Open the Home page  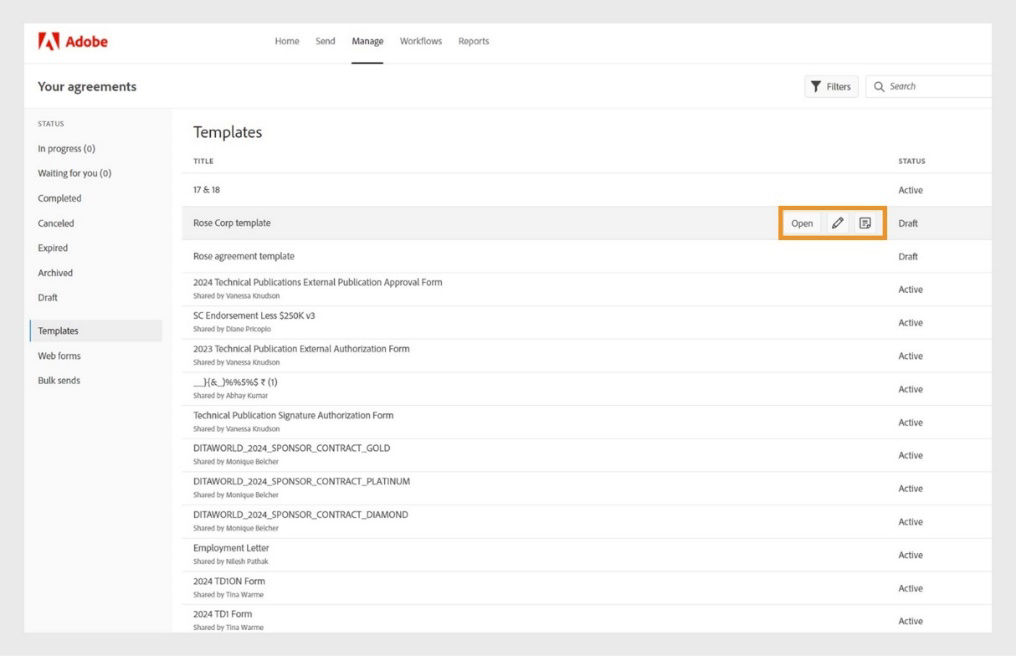pyautogui.click(x=287, y=41)
